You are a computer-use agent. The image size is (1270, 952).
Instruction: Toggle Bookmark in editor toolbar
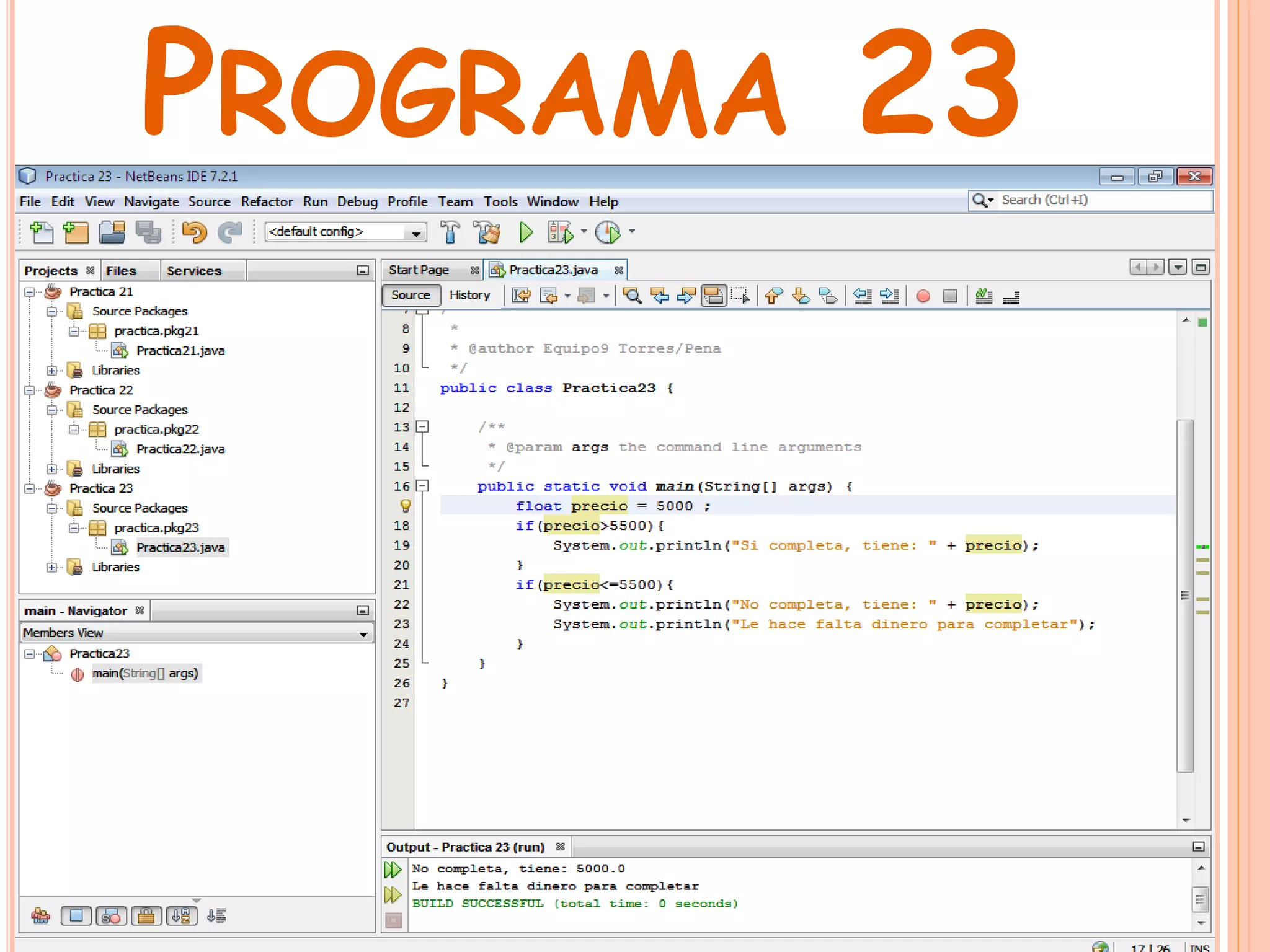(x=828, y=296)
